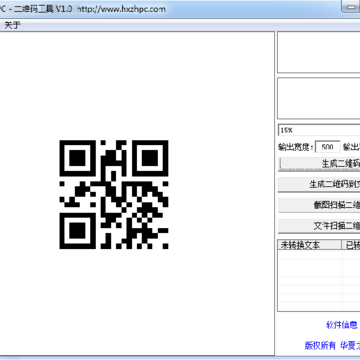The width and height of the screenshot is (360, 360).
Task: Click the 生成二维码 button
Action: (319, 164)
